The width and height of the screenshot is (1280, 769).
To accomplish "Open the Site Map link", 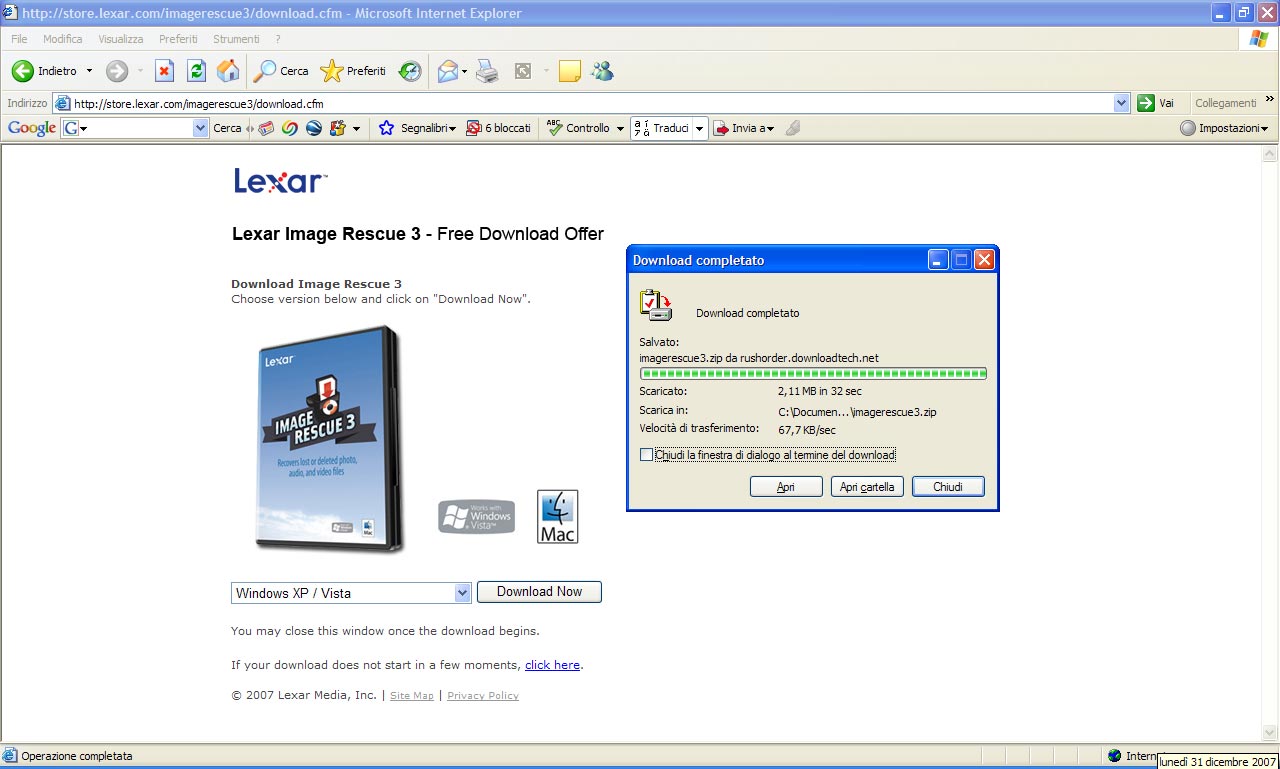I will point(412,696).
